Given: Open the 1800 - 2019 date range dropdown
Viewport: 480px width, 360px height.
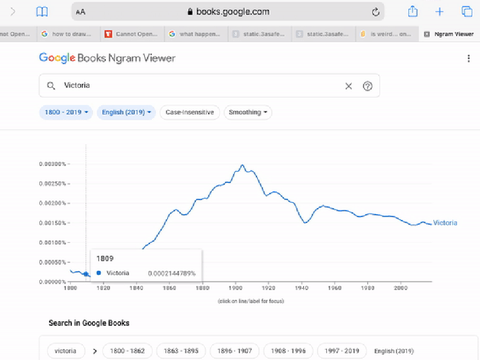Looking at the screenshot, I should tap(66, 112).
